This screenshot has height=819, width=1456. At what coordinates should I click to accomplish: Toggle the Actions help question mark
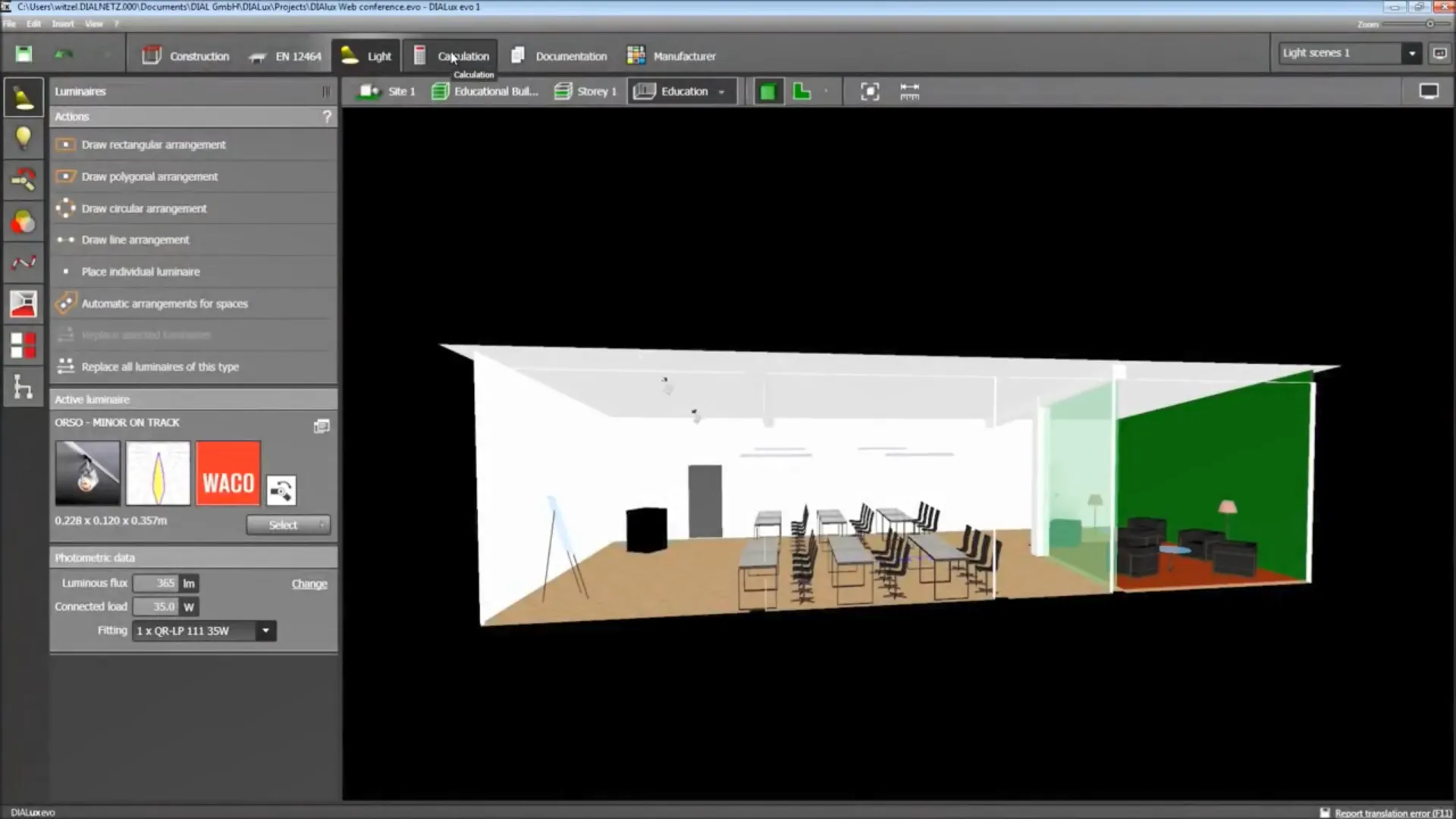(327, 117)
